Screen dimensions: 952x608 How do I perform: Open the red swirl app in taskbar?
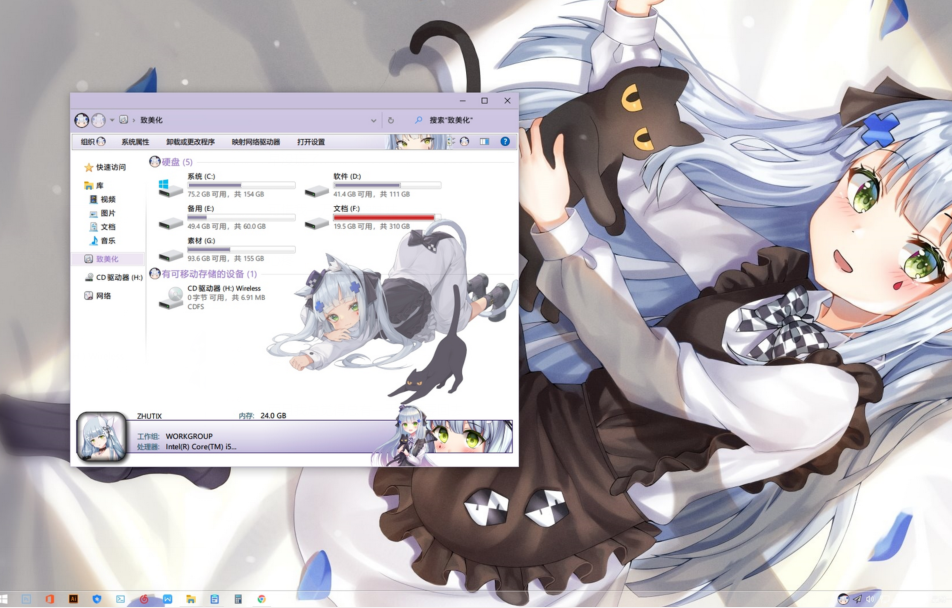144,599
